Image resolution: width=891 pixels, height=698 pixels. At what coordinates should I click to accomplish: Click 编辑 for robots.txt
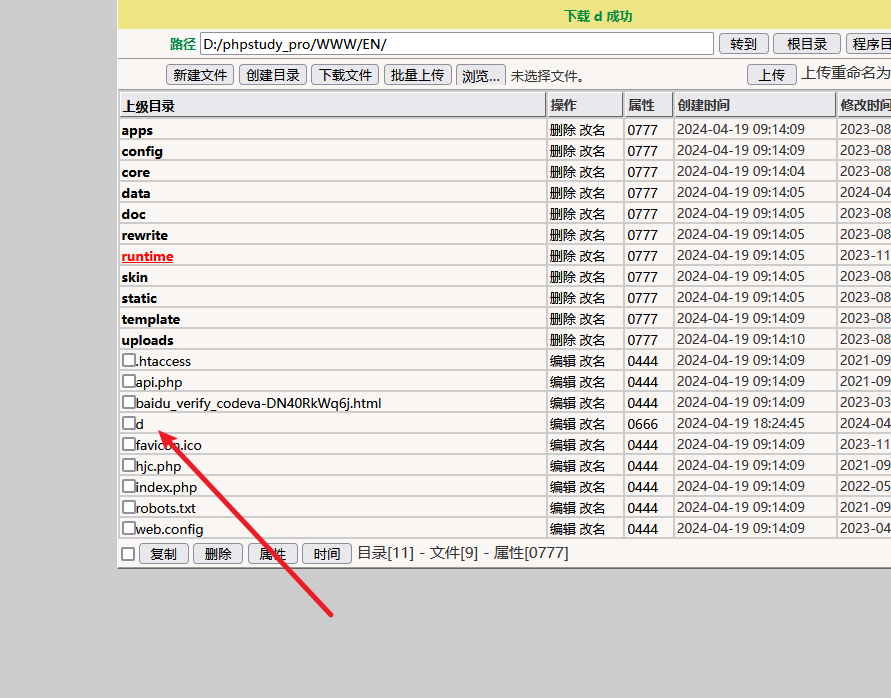[562, 508]
